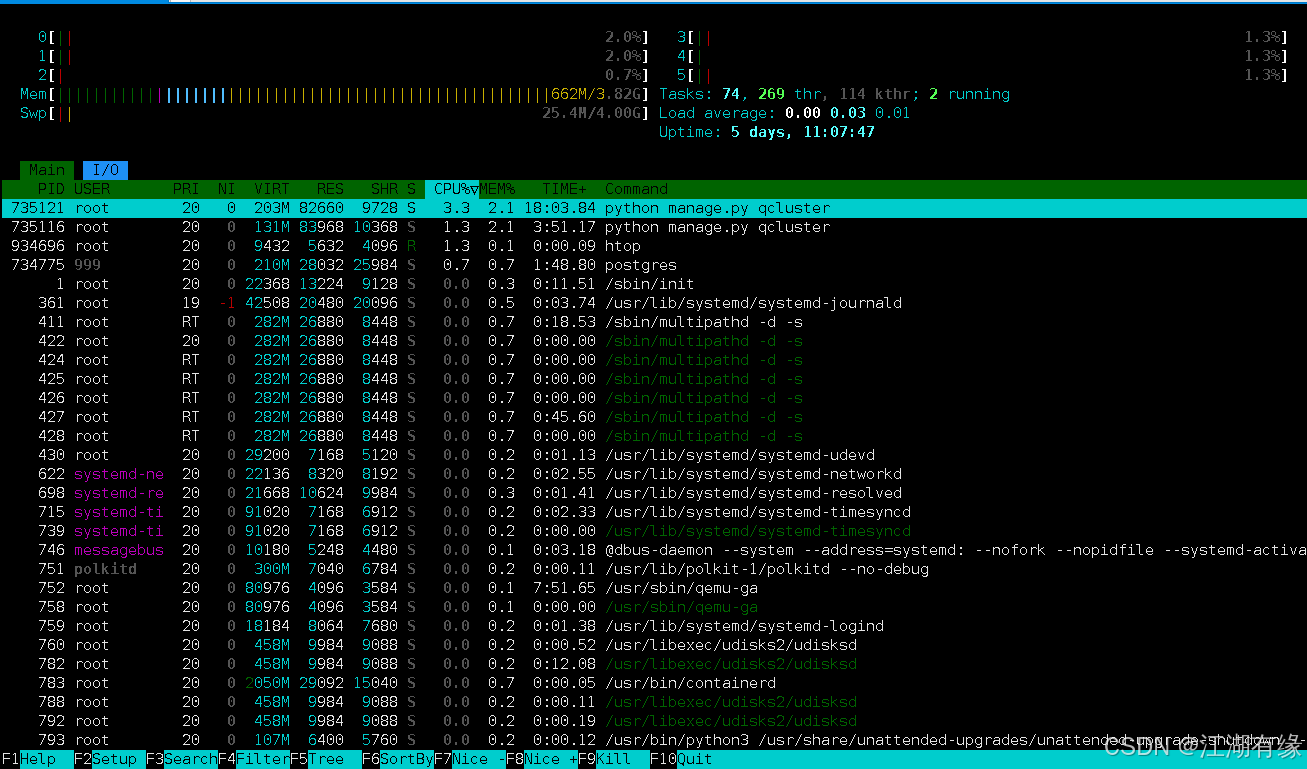This screenshot has width=1307, height=769.
Task: Select qemu-ga row PID 752
Action: pos(653,588)
